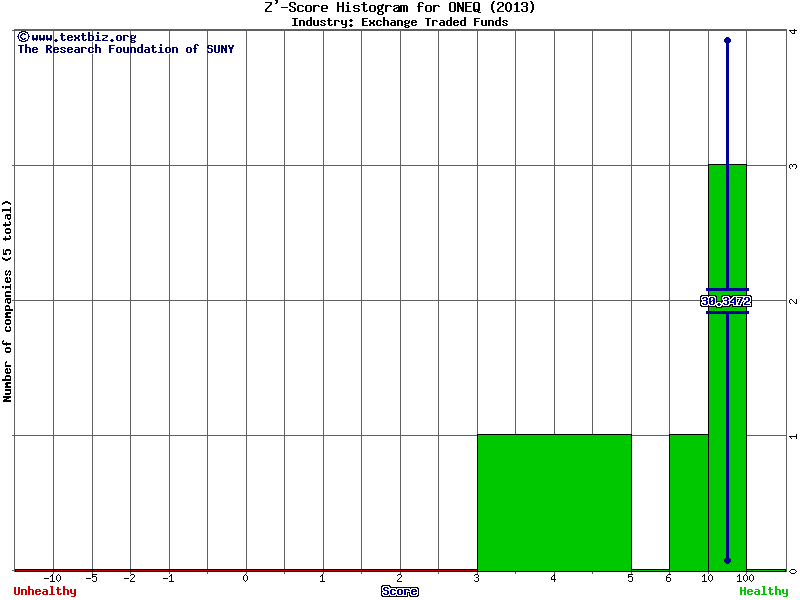Click the 30.3472 score value label

[x=726, y=301]
